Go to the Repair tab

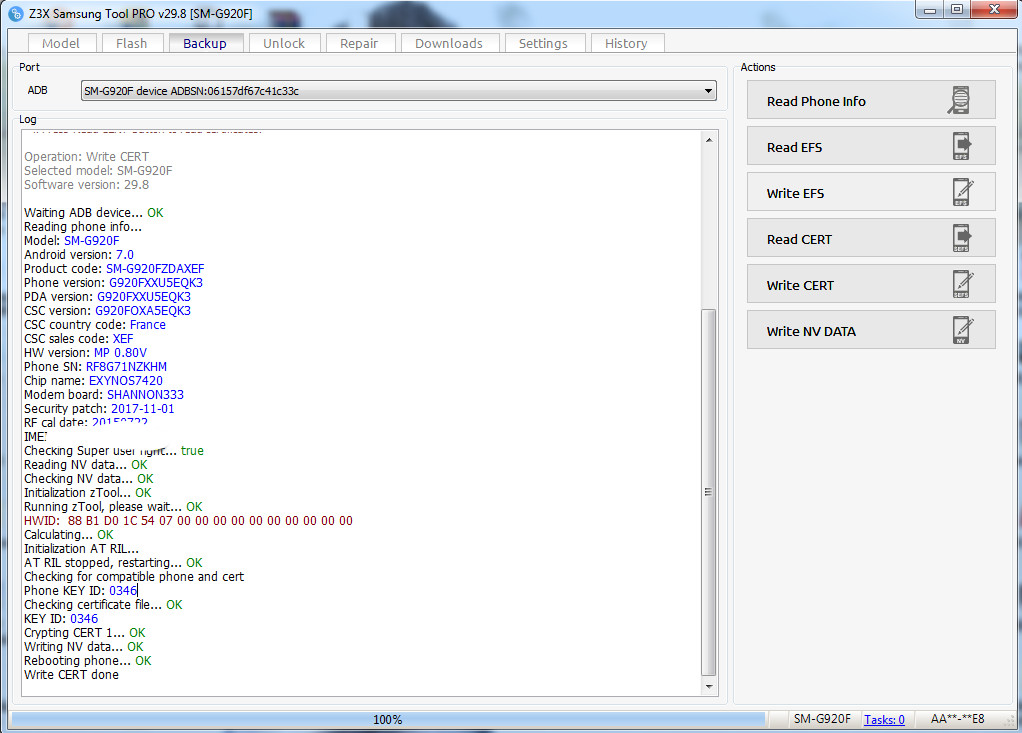pos(358,43)
